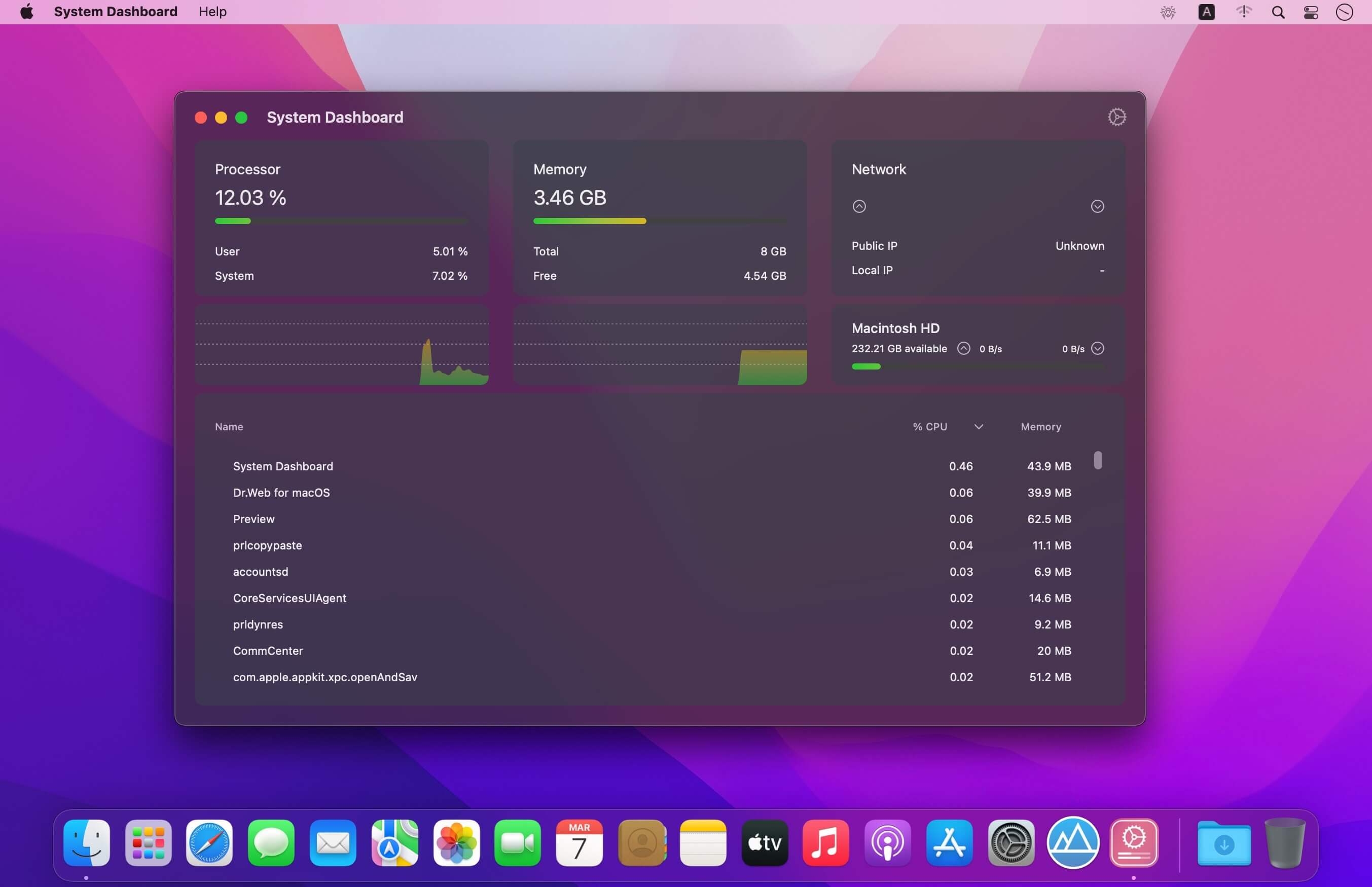Click the Processor usage progress bar

[341, 221]
